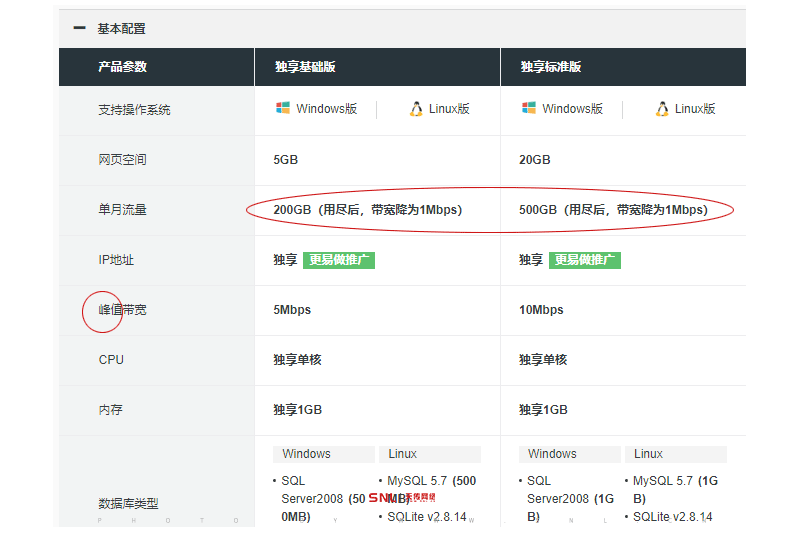Click the 20GB web space value
The image size is (800, 533).
click(x=535, y=160)
